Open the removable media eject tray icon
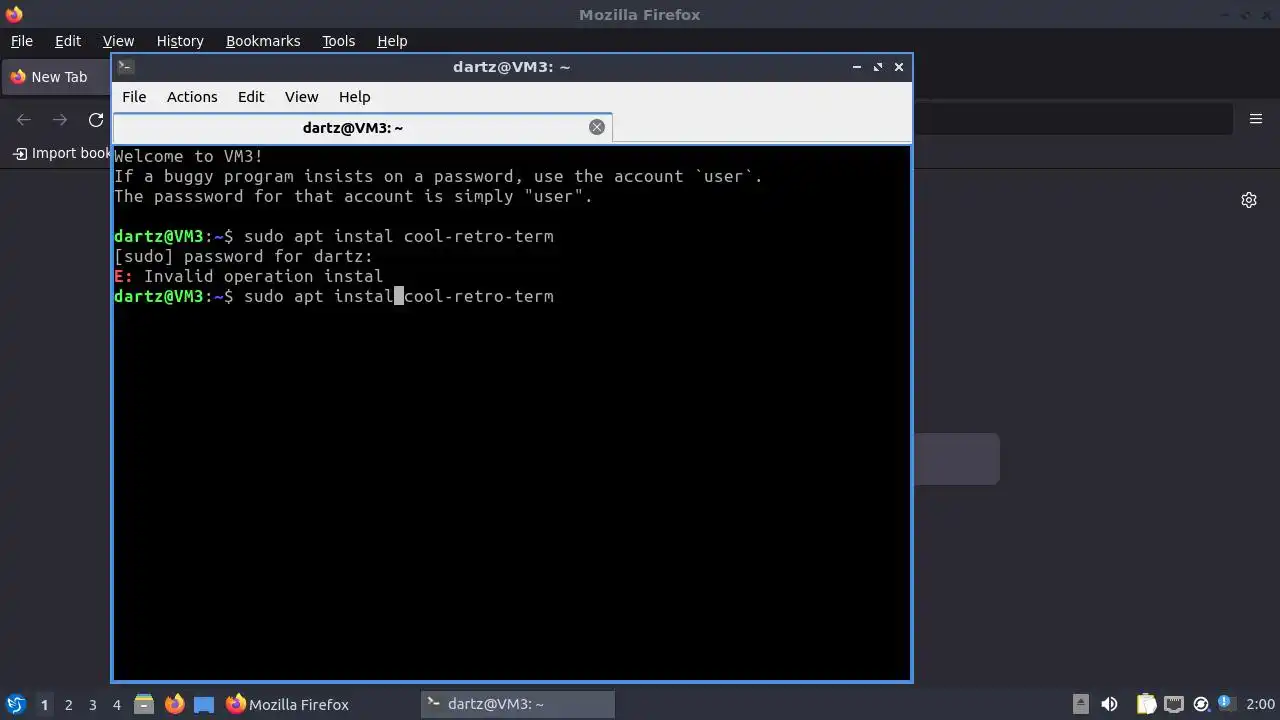This screenshot has height=720, width=1280. tap(1081, 704)
